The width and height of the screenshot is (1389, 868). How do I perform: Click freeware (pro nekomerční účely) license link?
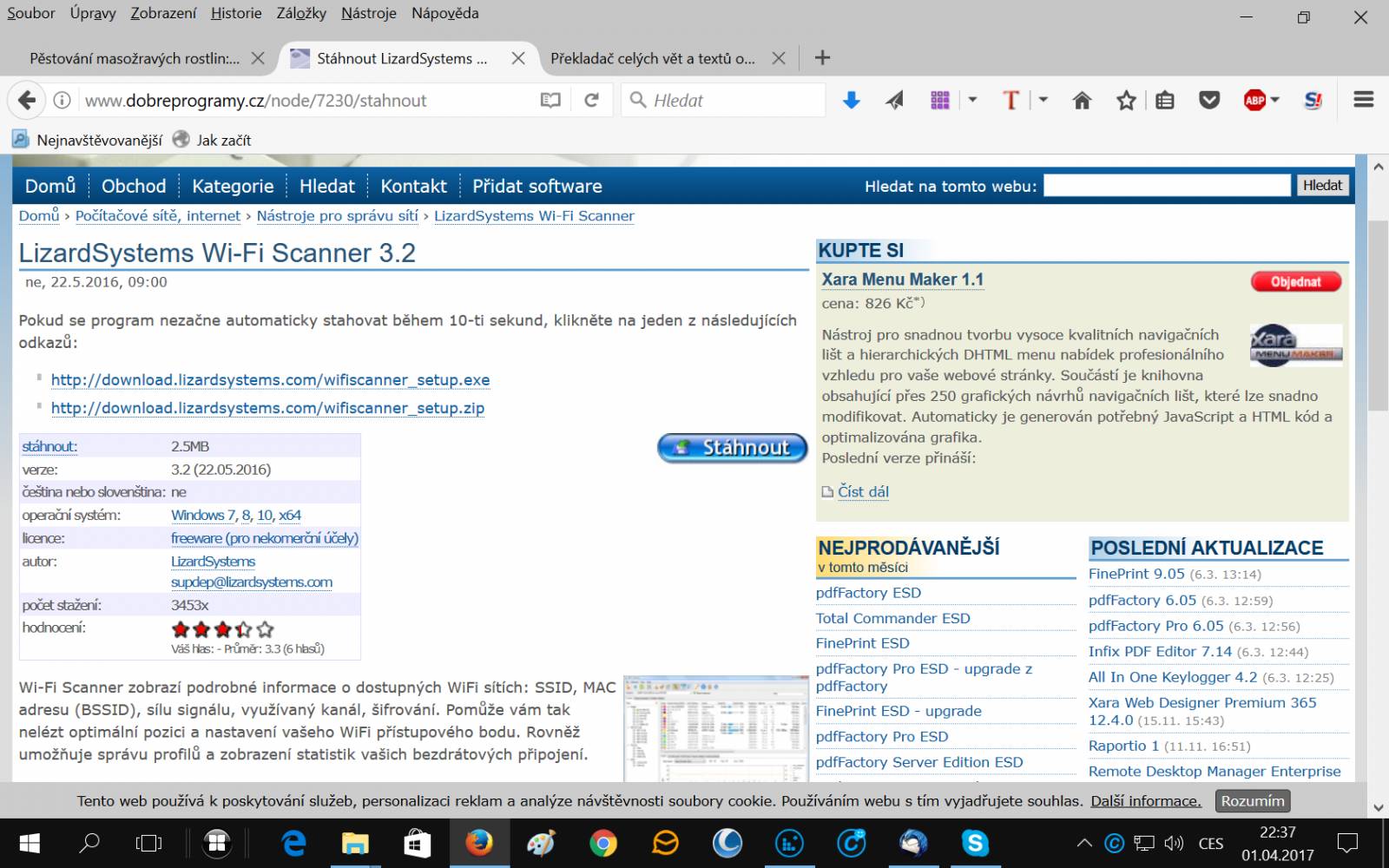265,538
